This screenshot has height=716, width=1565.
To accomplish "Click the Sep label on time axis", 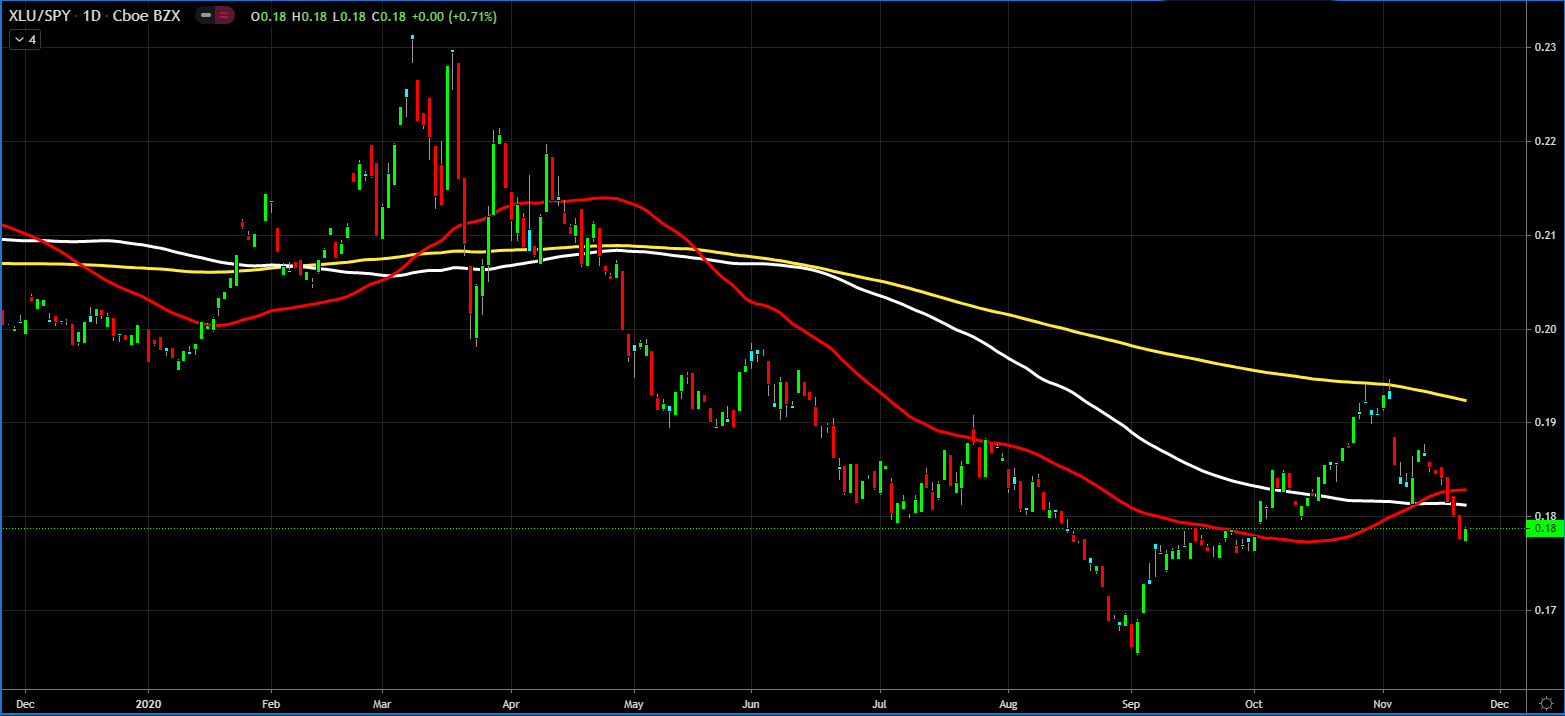I will (1131, 703).
